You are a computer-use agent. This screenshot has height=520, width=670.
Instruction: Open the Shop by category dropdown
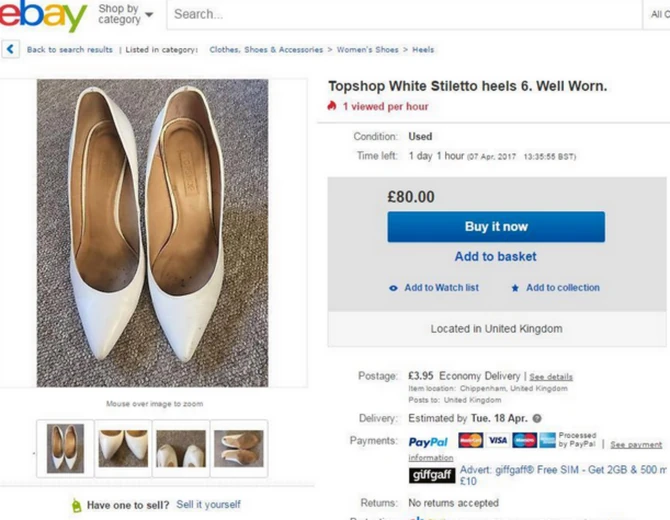pyautogui.click(x=125, y=15)
